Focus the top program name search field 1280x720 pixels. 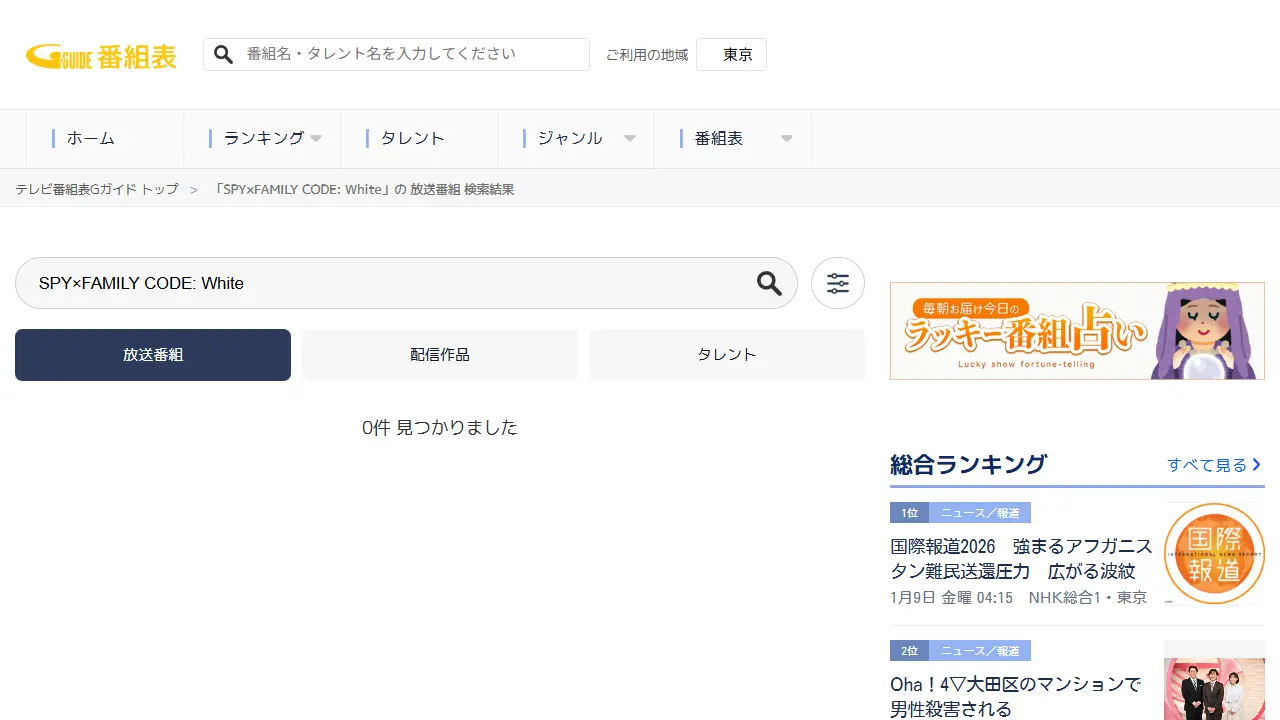pyautogui.click(x=410, y=54)
